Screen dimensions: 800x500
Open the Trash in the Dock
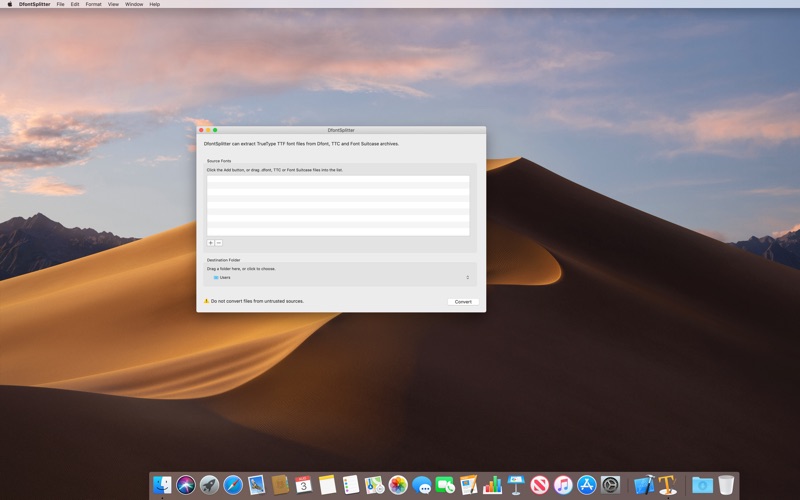(726, 485)
